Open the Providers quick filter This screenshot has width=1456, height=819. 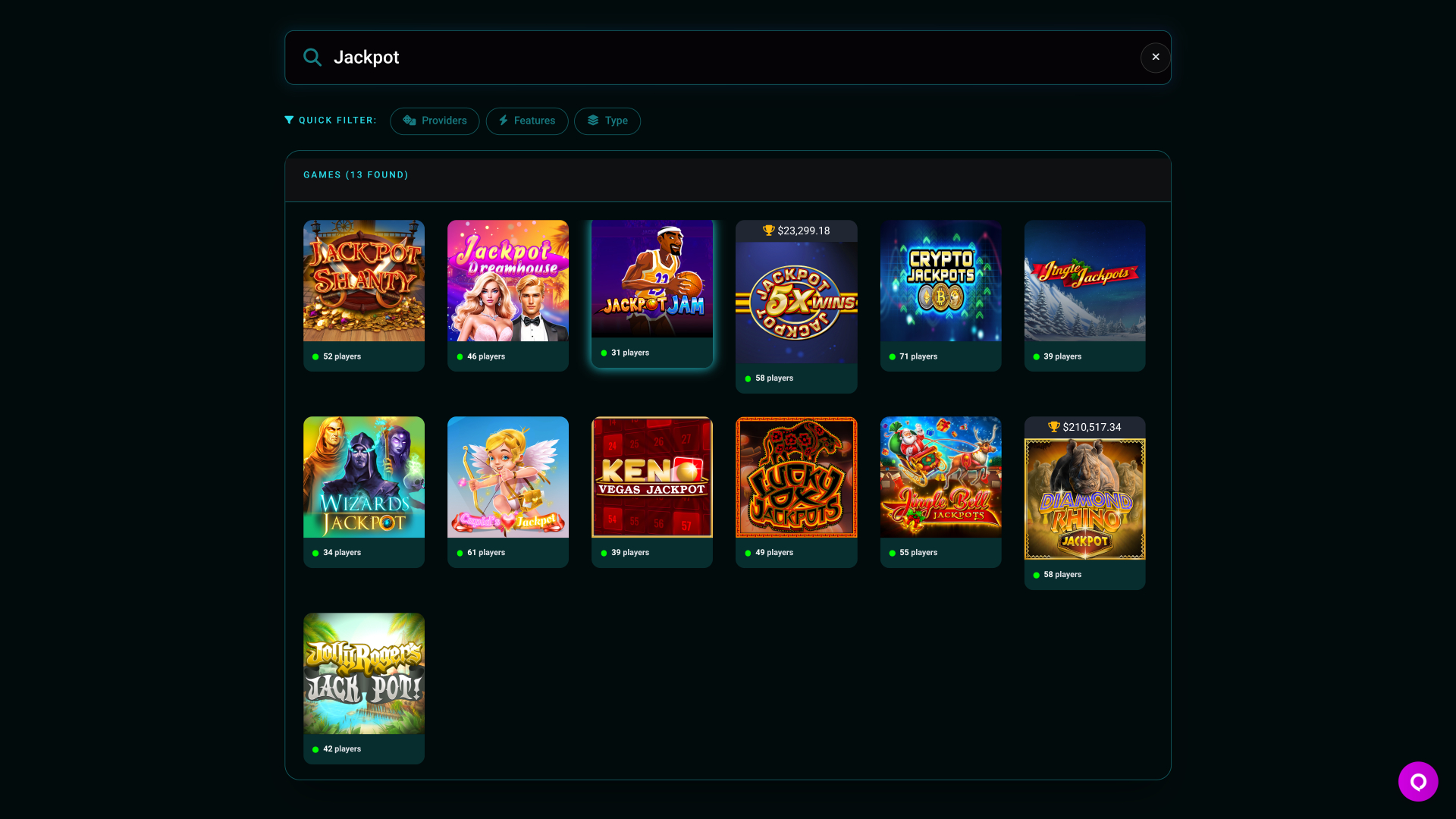tap(435, 121)
